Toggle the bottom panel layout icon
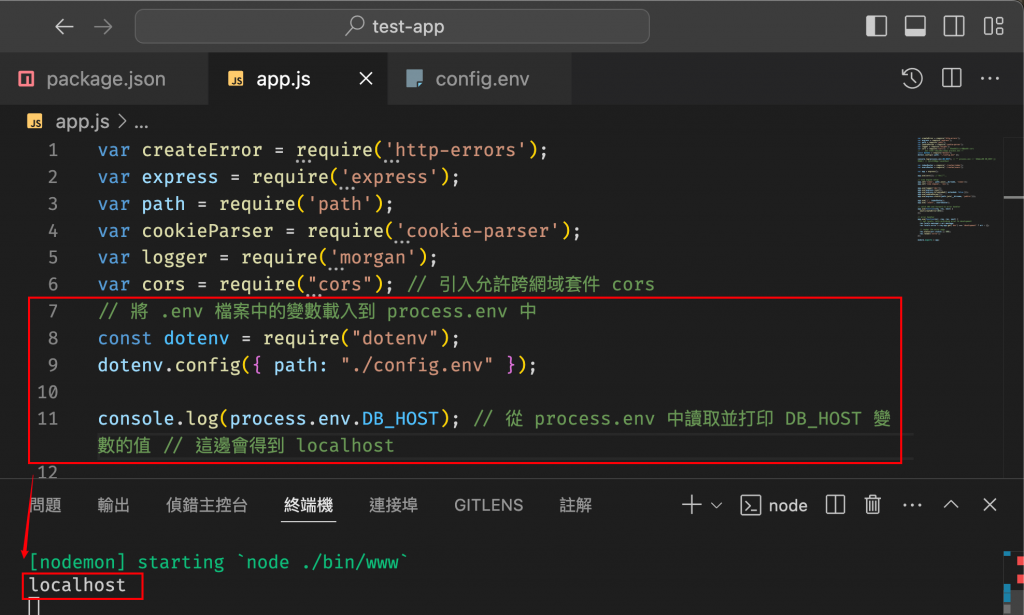The height and width of the screenshot is (615, 1024). [915, 26]
